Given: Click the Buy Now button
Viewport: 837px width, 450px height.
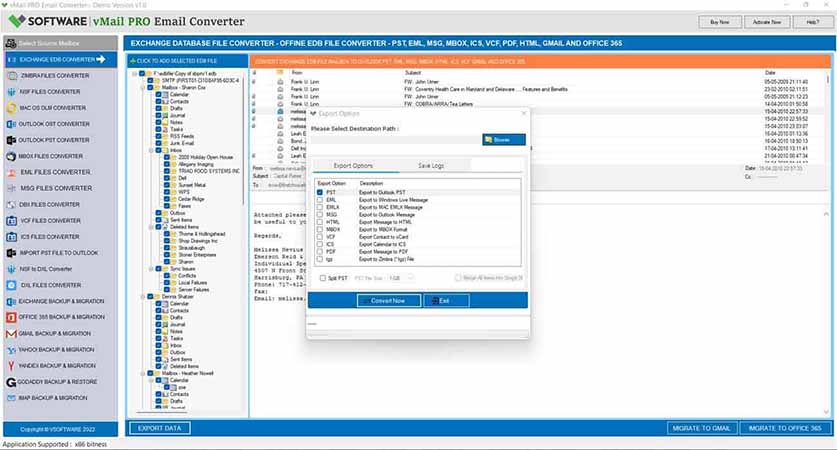Looking at the screenshot, I should click(x=720, y=22).
